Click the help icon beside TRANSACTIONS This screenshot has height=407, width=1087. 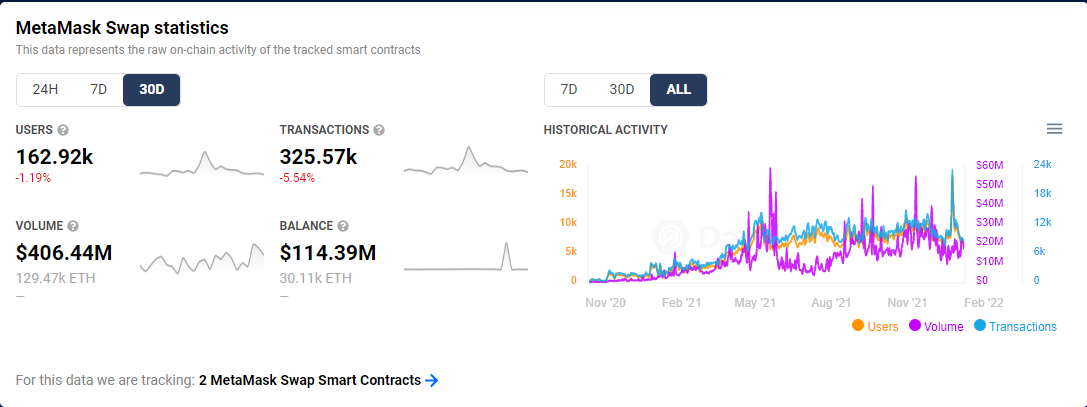[379, 130]
